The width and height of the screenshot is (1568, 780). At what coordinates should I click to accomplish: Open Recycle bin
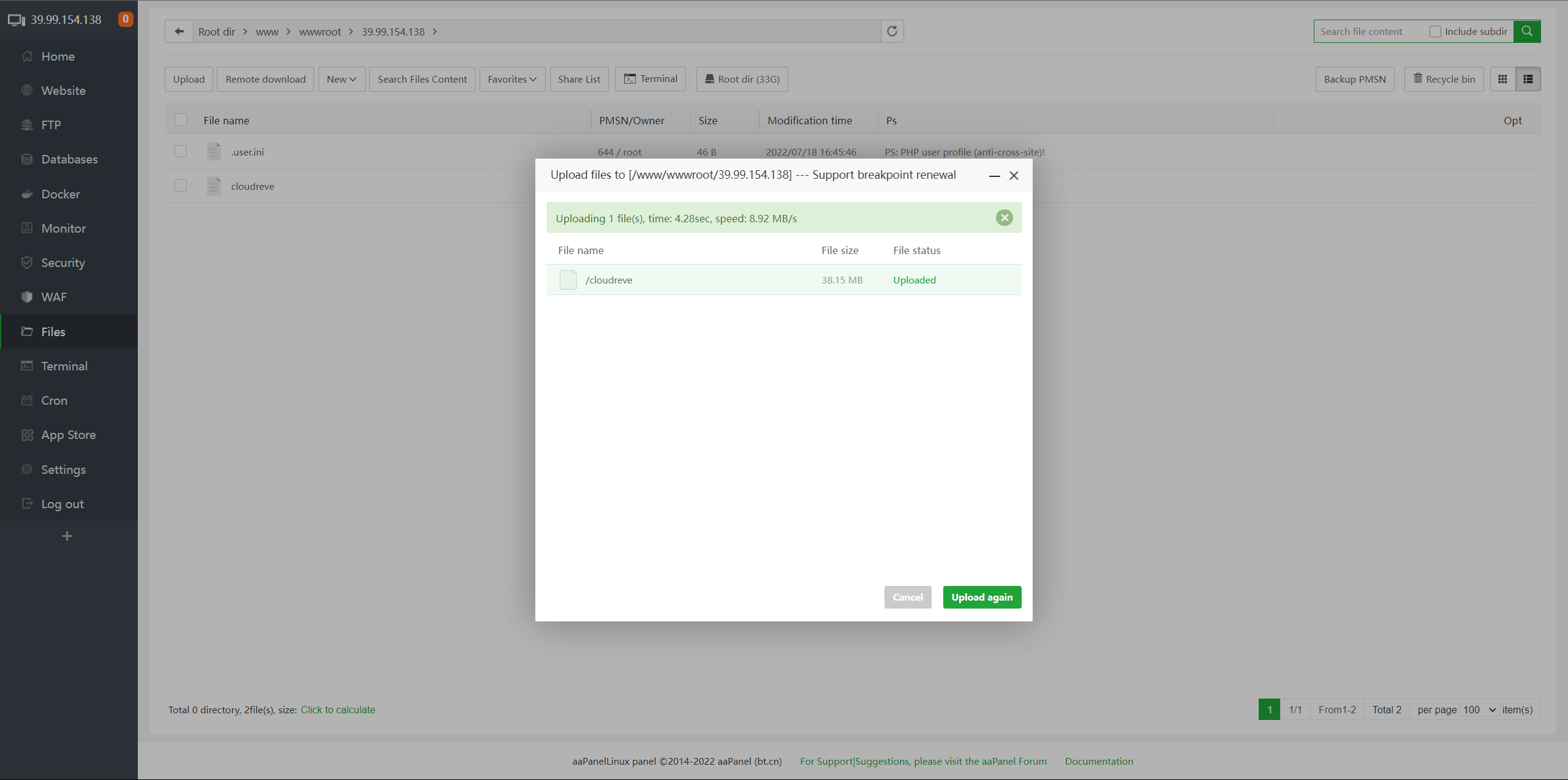point(1444,79)
